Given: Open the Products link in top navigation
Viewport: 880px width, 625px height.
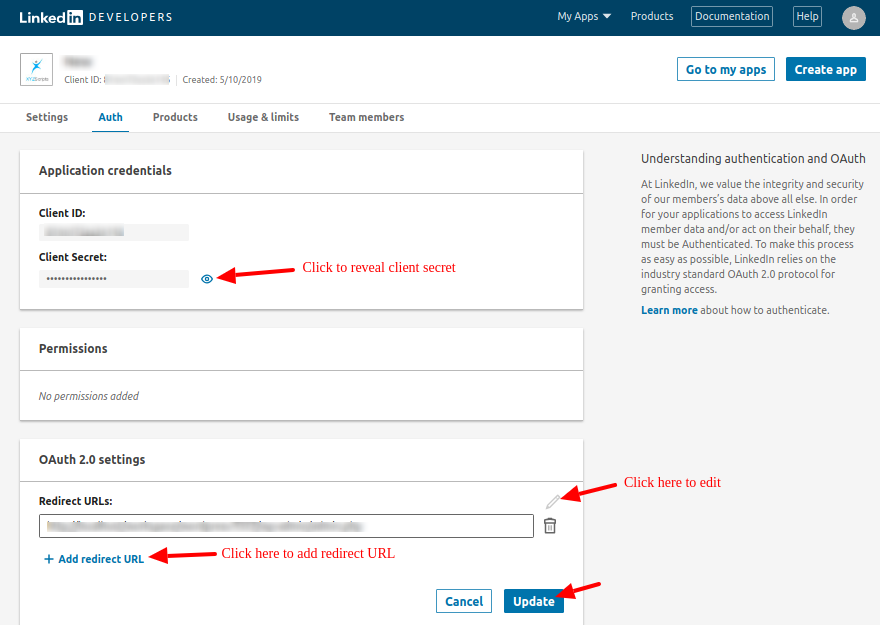Looking at the screenshot, I should 652,16.
